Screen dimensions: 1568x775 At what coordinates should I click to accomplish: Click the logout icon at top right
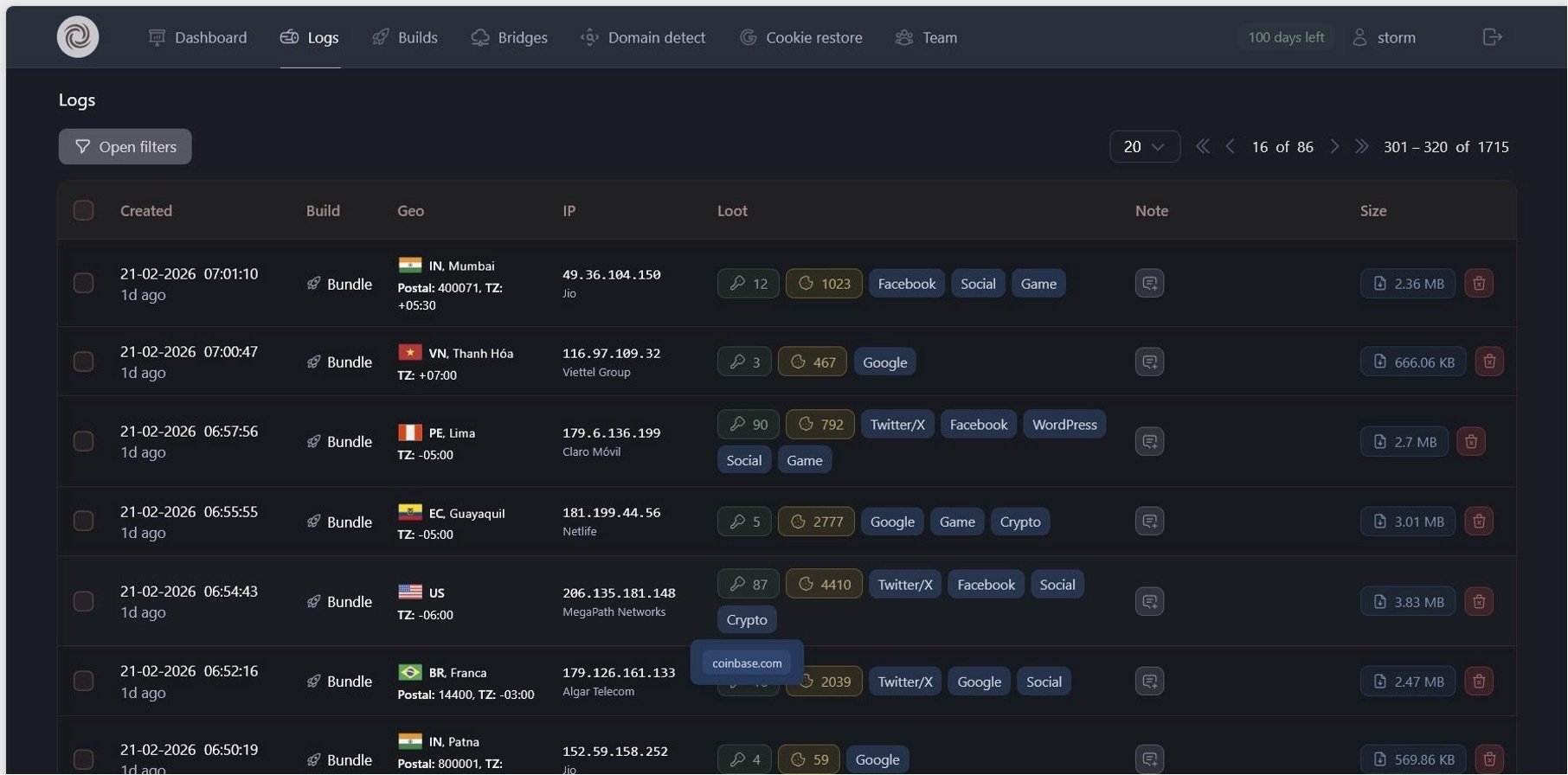[x=1492, y=37]
